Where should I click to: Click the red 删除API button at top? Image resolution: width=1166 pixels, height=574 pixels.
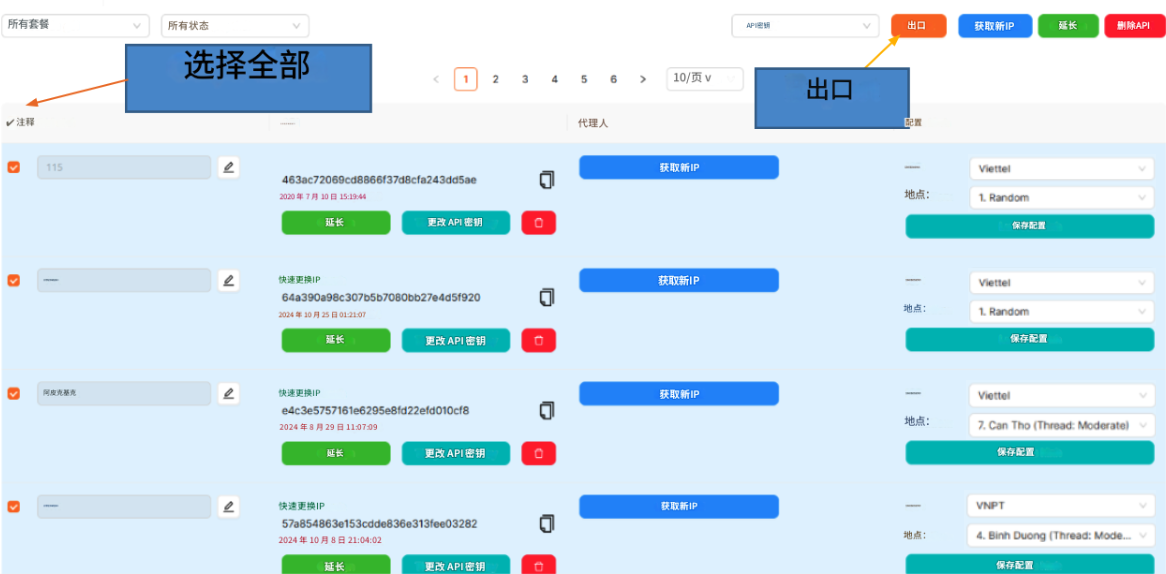click(x=1134, y=26)
